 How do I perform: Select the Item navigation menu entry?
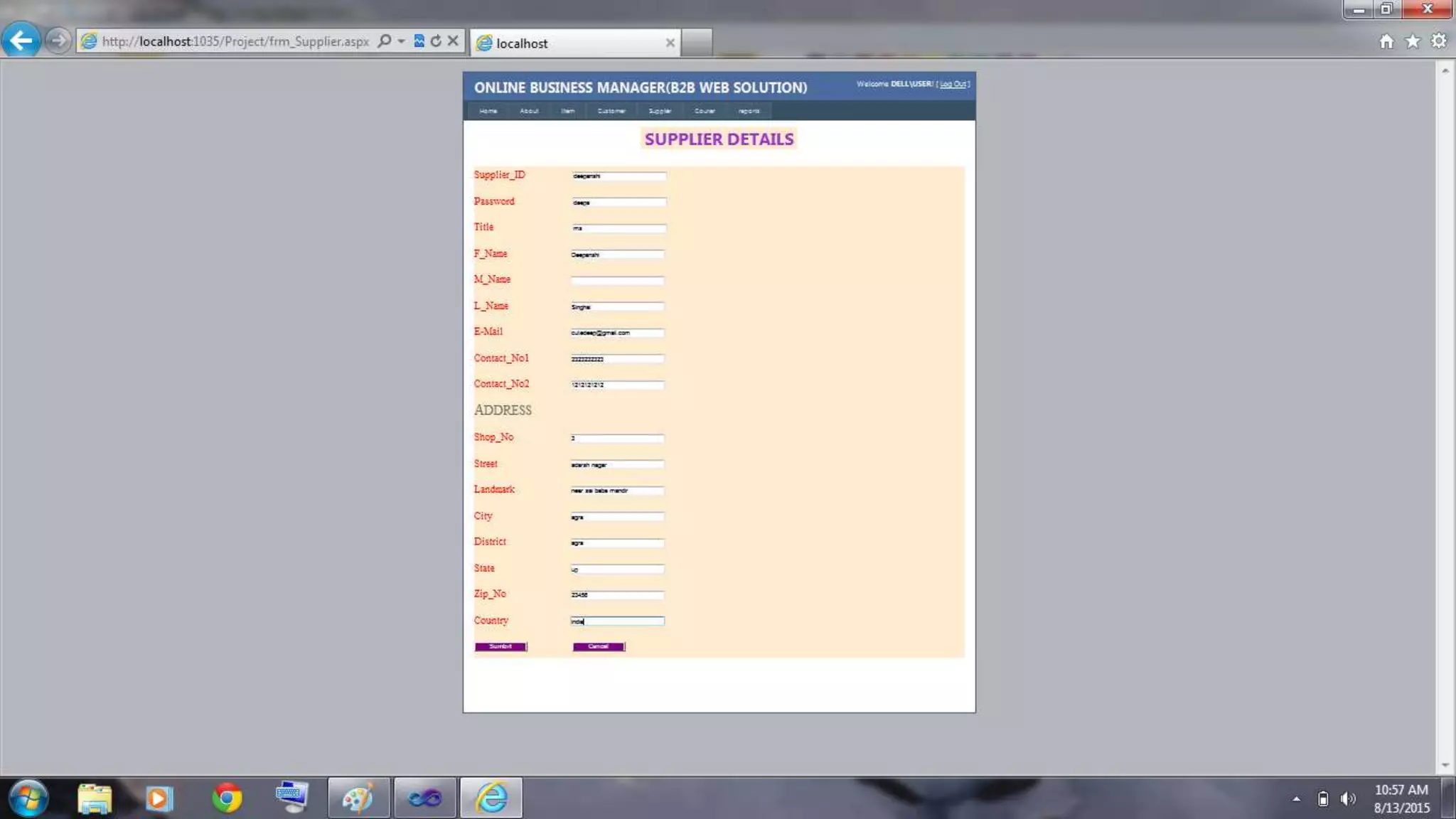coord(567,111)
